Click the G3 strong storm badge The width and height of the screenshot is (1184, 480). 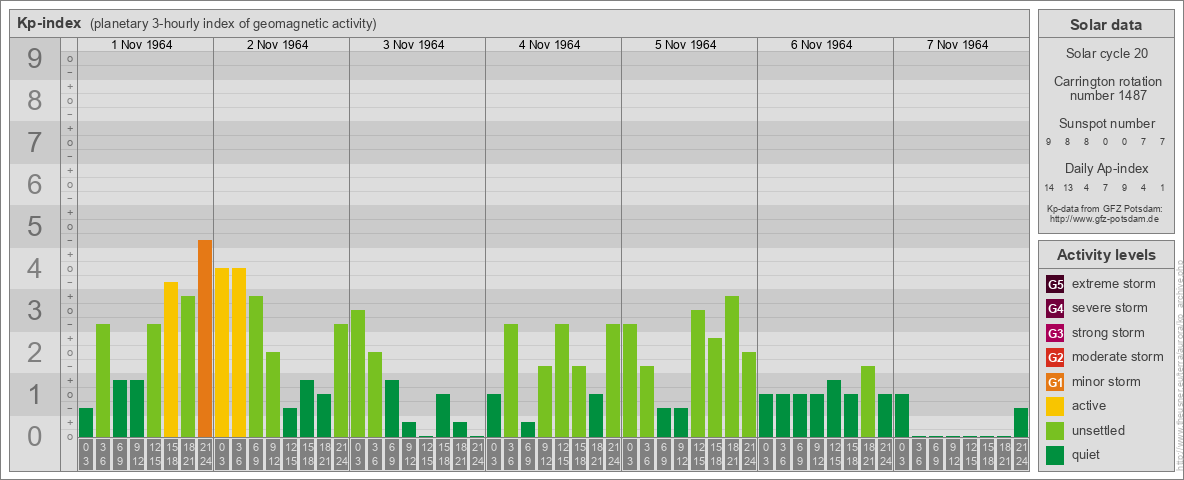1055,333
